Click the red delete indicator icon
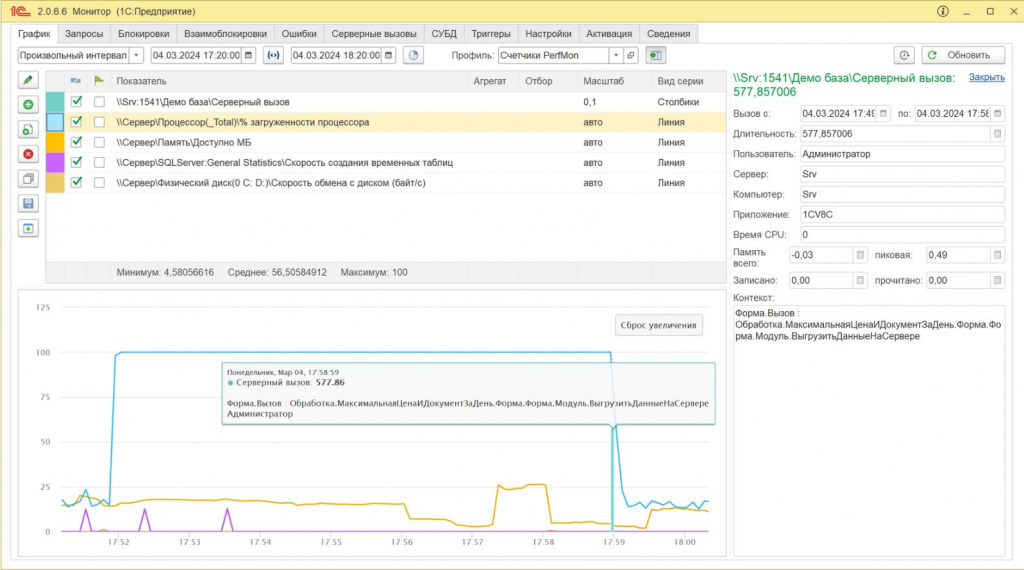 click(x=28, y=154)
